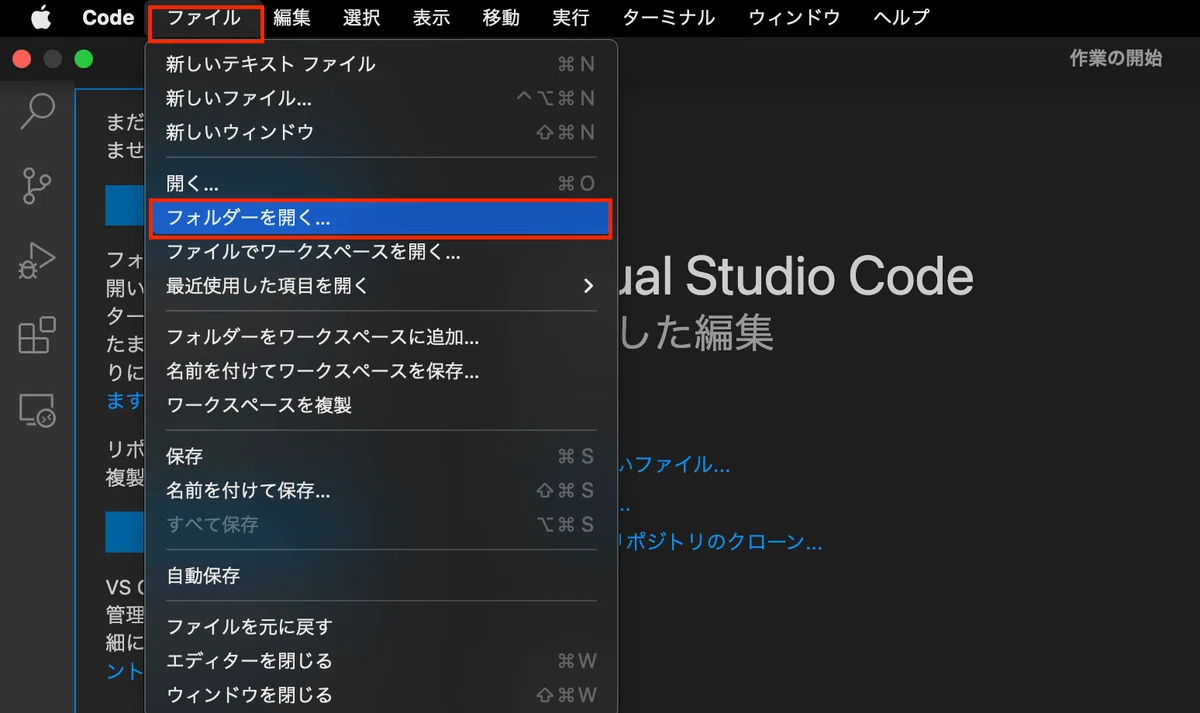Choose エディターを閉じる menu entry
1200x713 pixels.
pyautogui.click(x=381, y=661)
